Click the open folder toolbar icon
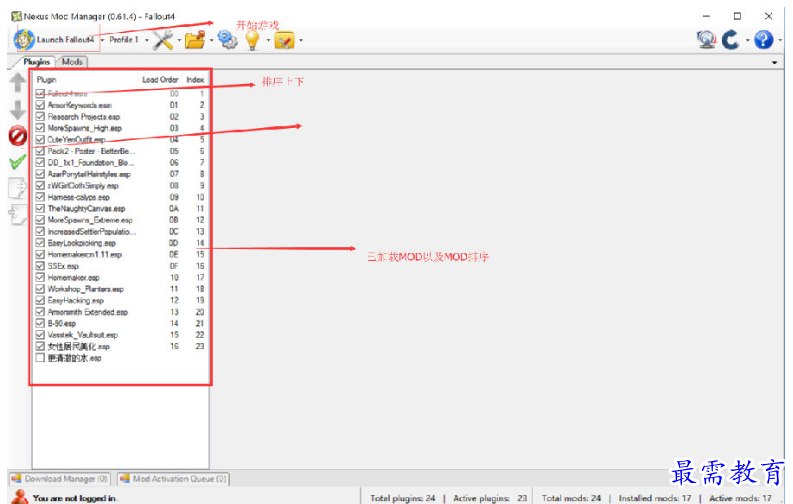Screen dimensions: 793x504 pyautogui.click(x=195, y=39)
